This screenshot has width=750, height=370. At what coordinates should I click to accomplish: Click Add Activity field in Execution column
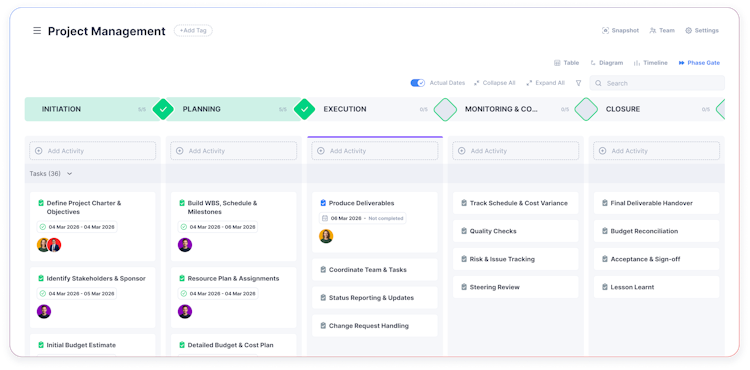click(375, 151)
